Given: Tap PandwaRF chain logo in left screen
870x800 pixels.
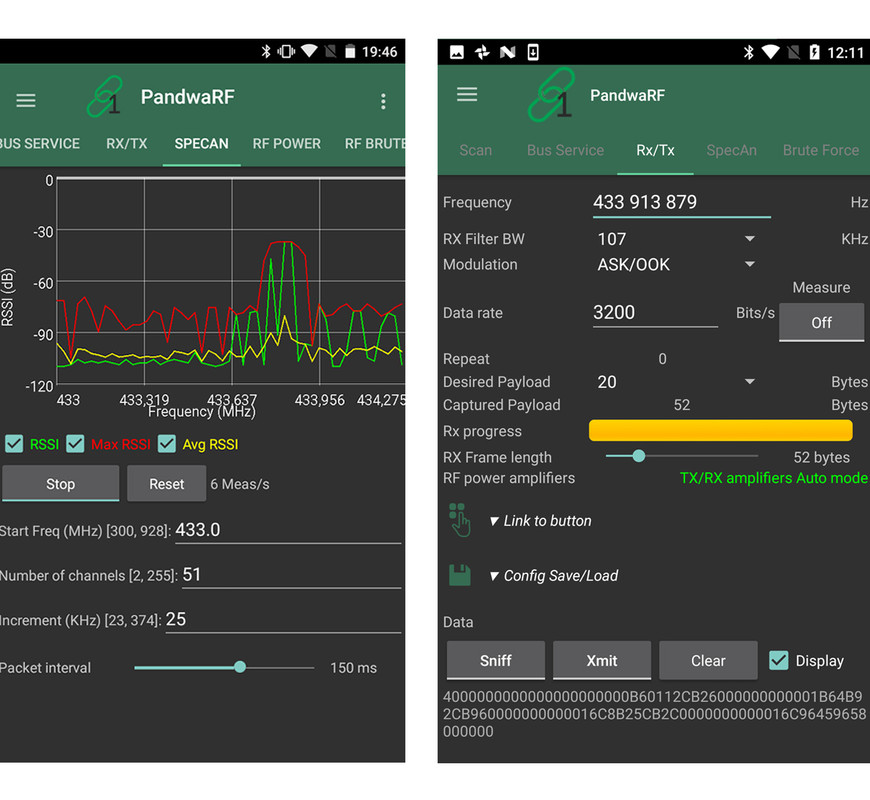Looking at the screenshot, I should (105, 97).
